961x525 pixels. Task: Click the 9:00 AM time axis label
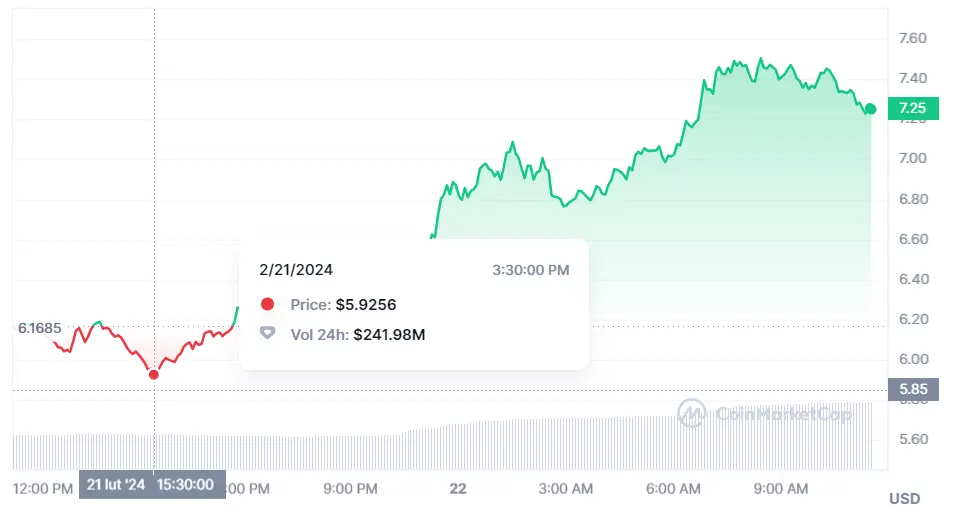point(781,489)
